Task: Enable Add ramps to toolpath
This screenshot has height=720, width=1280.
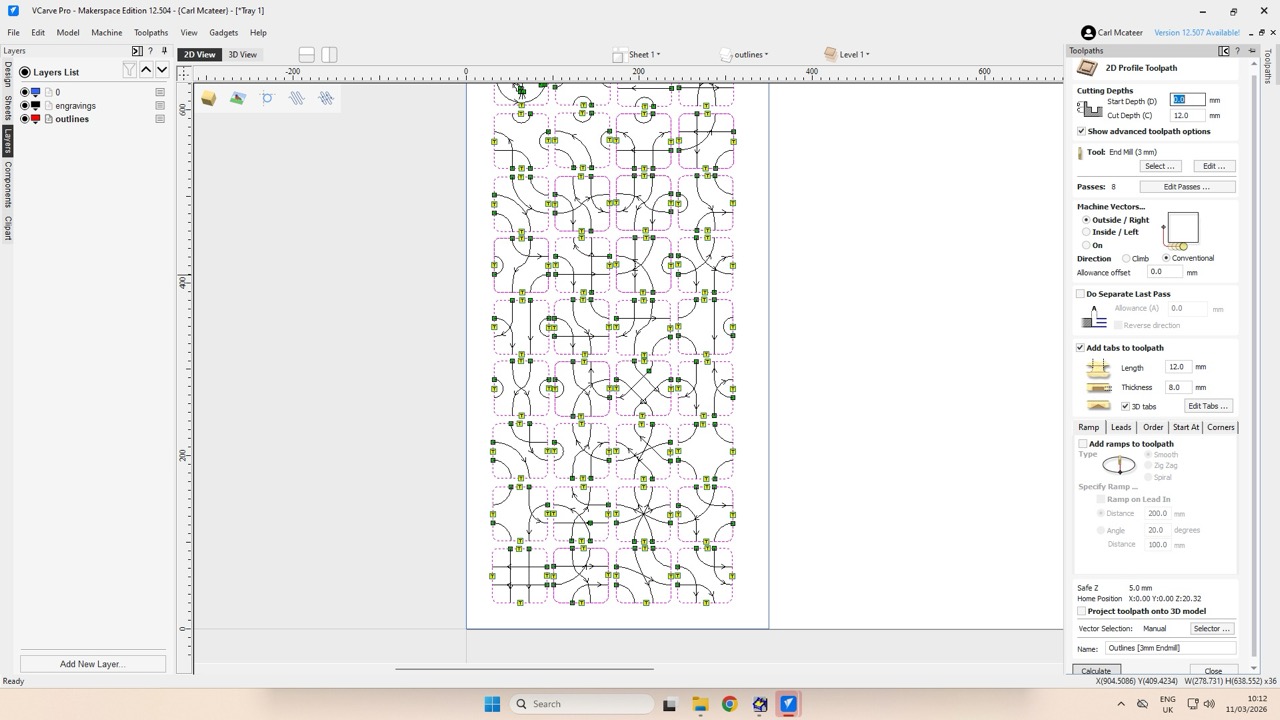Action: 1084,444
